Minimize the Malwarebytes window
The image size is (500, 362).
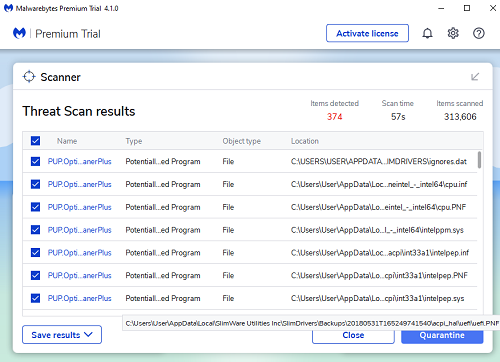tap(441, 8)
